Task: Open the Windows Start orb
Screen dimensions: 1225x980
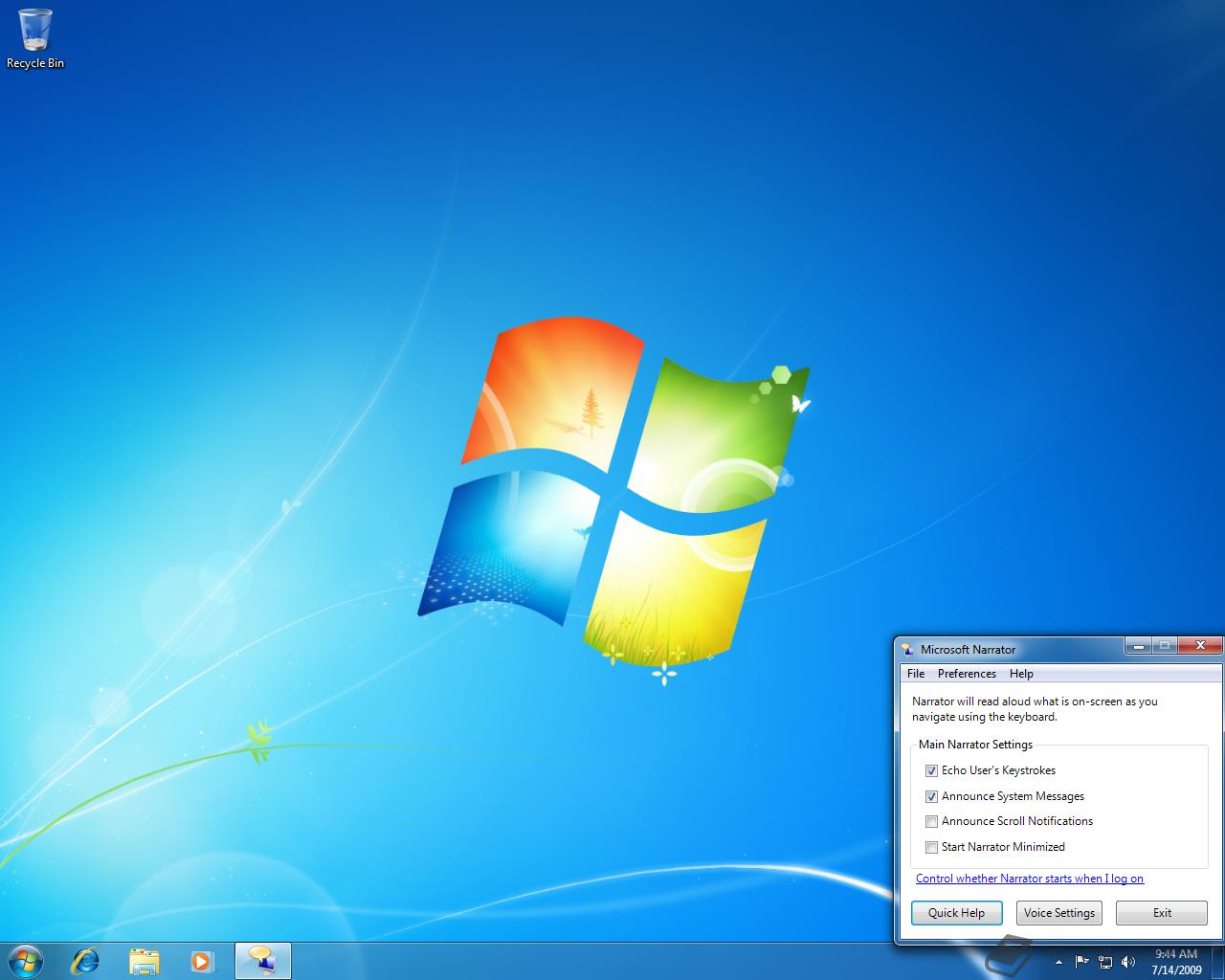Action: pyautogui.click(x=25, y=960)
